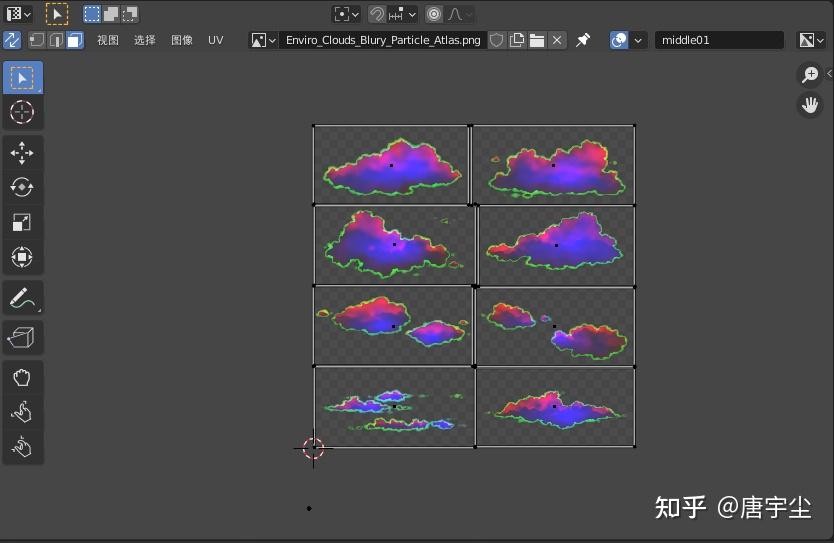The image size is (834, 543).
Task: Open the 选择 menu
Action: (x=145, y=40)
